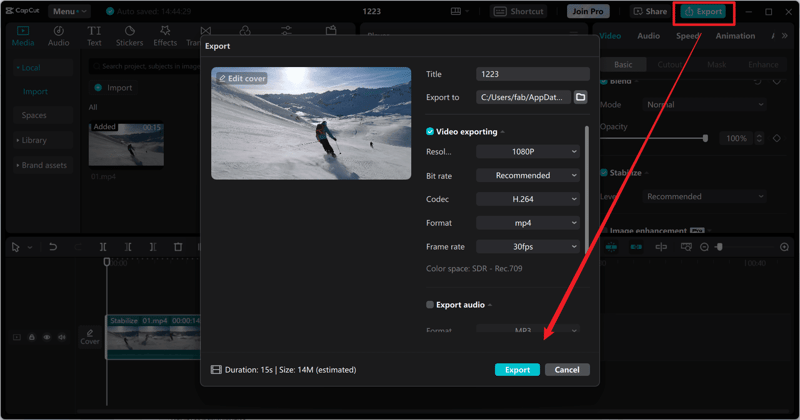Click the Cancel button in Export dialog
This screenshot has height=420, width=800.
pyautogui.click(x=567, y=370)
